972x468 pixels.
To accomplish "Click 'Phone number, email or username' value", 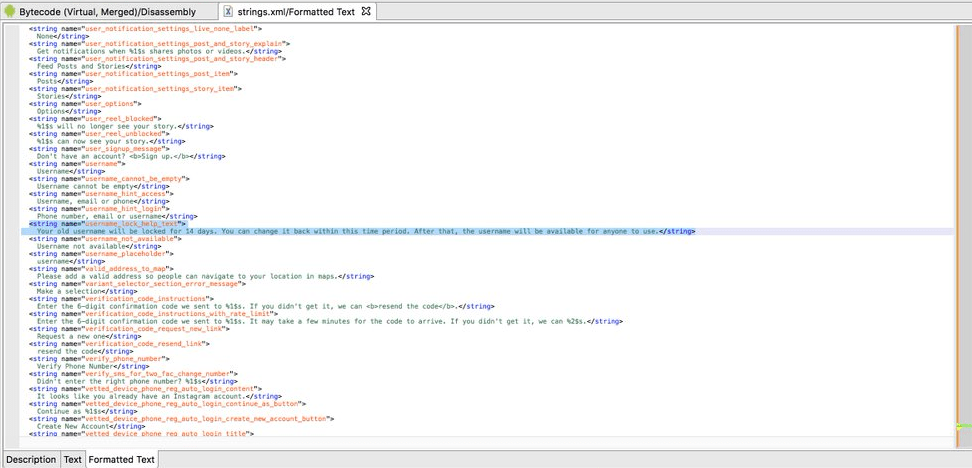I will (99, 216).
